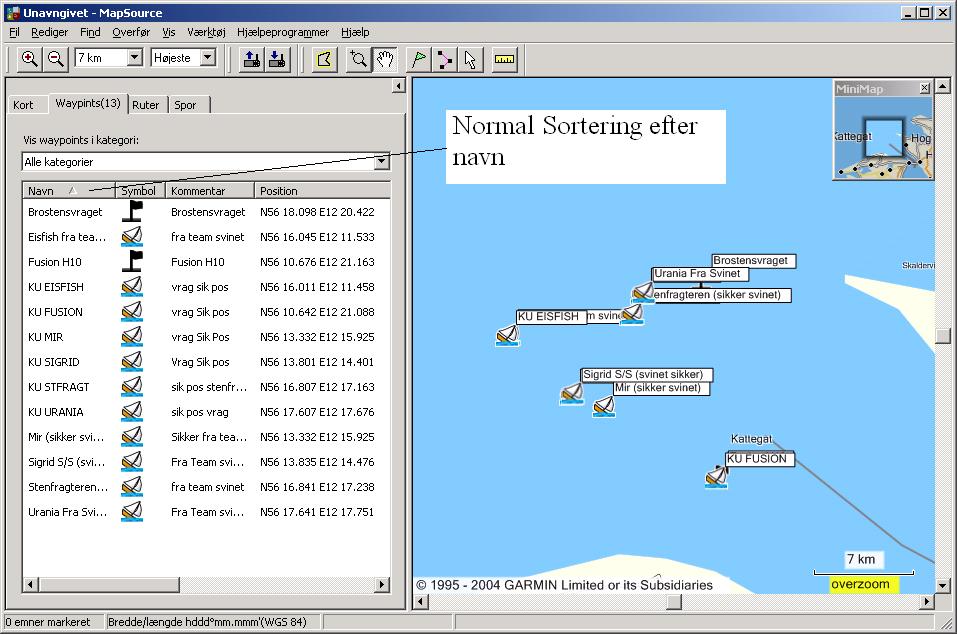The width and height of the screenshot is (957, 634).
Task: Click waypoint list scroll right arrow
Action: (382, 585)
